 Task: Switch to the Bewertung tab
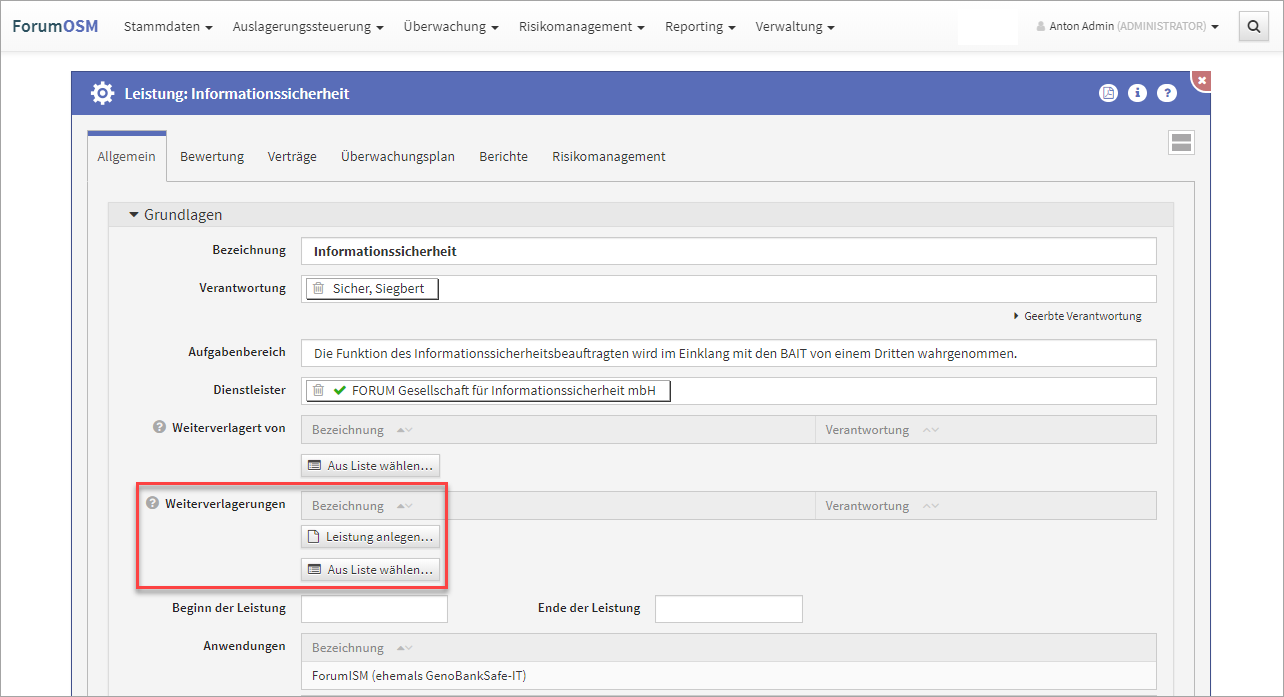point(212,157)
